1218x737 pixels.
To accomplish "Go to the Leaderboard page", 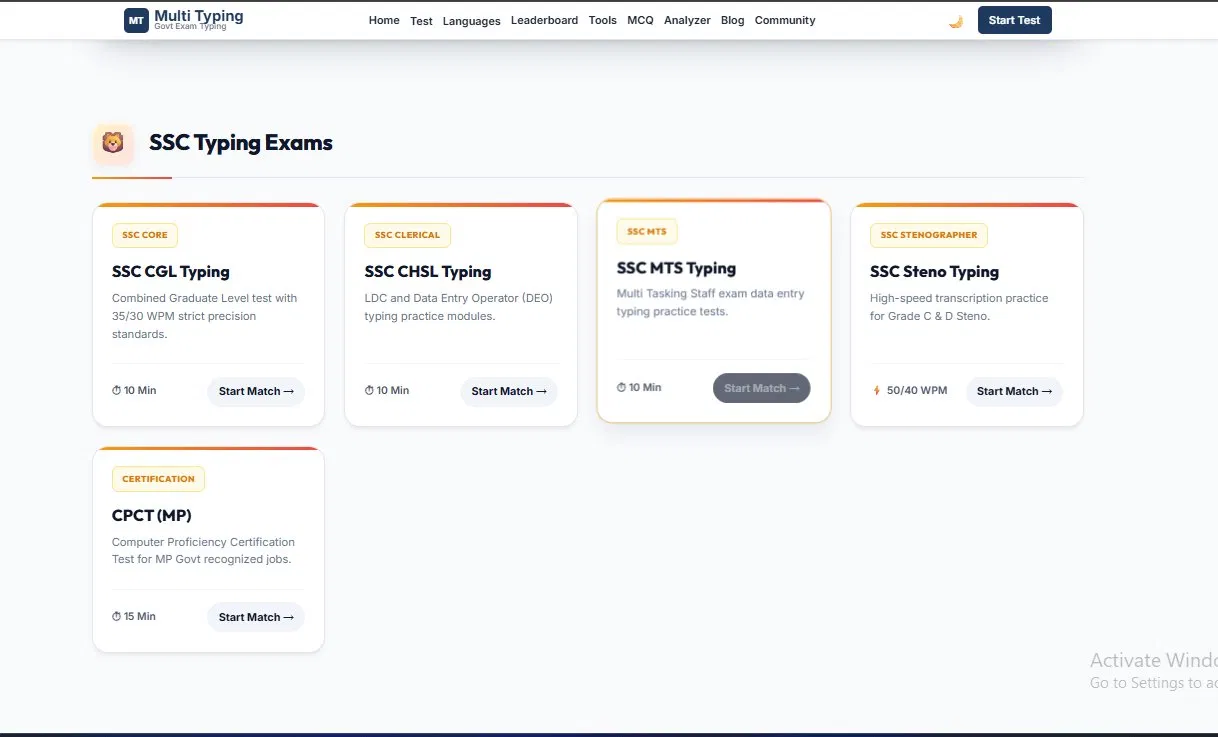I will [x=544, y=20].
